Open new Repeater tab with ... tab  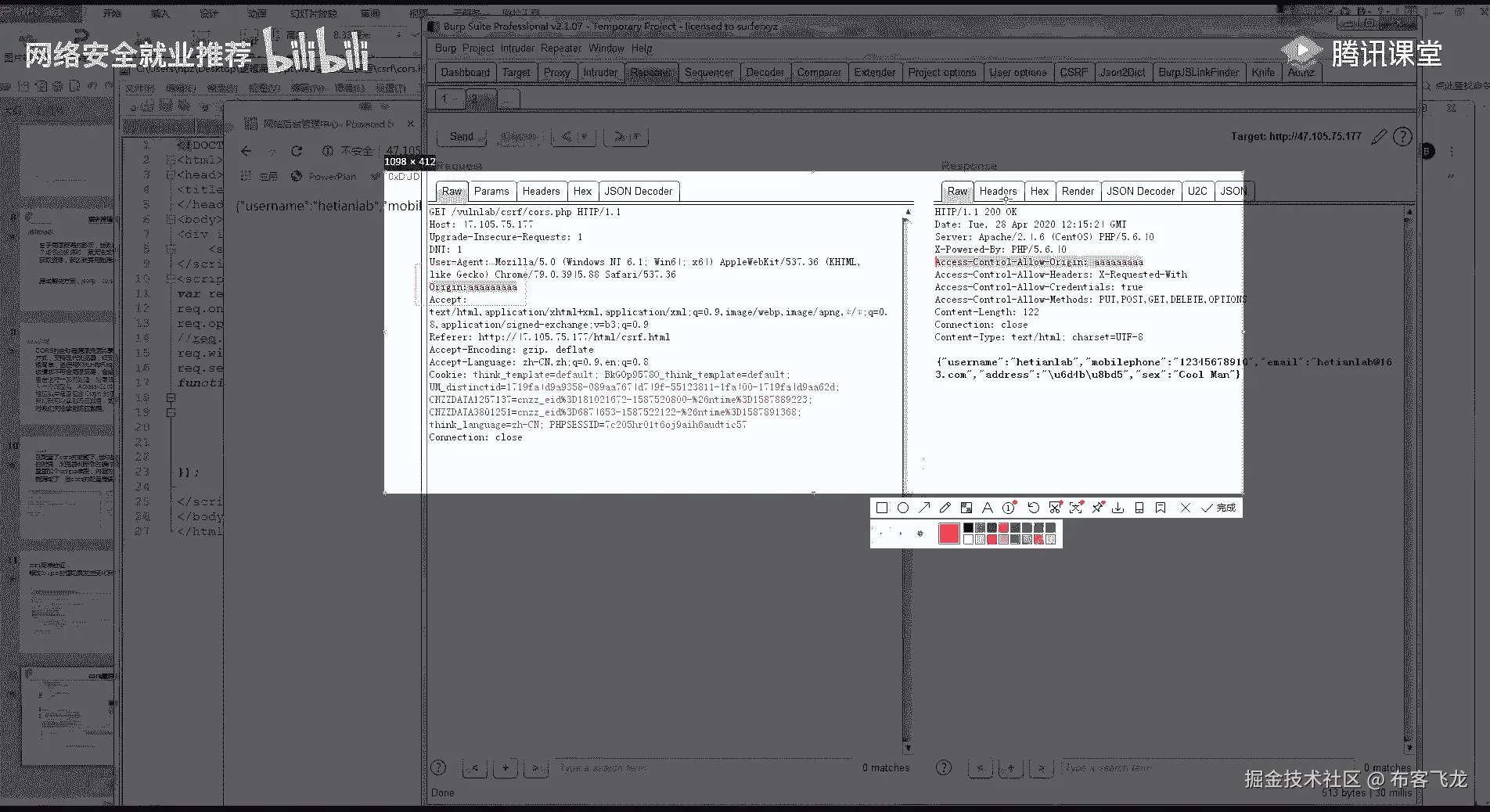point(508,99)
